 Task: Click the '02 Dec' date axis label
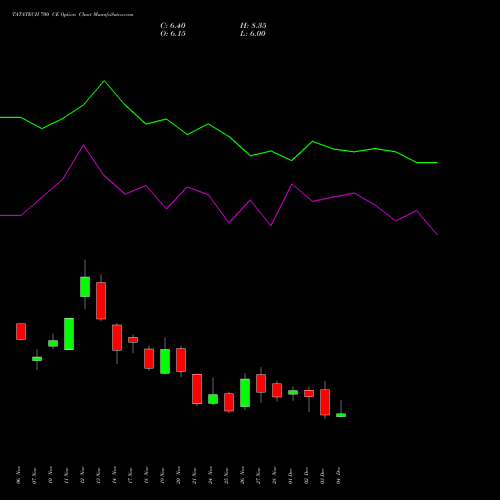306,475
